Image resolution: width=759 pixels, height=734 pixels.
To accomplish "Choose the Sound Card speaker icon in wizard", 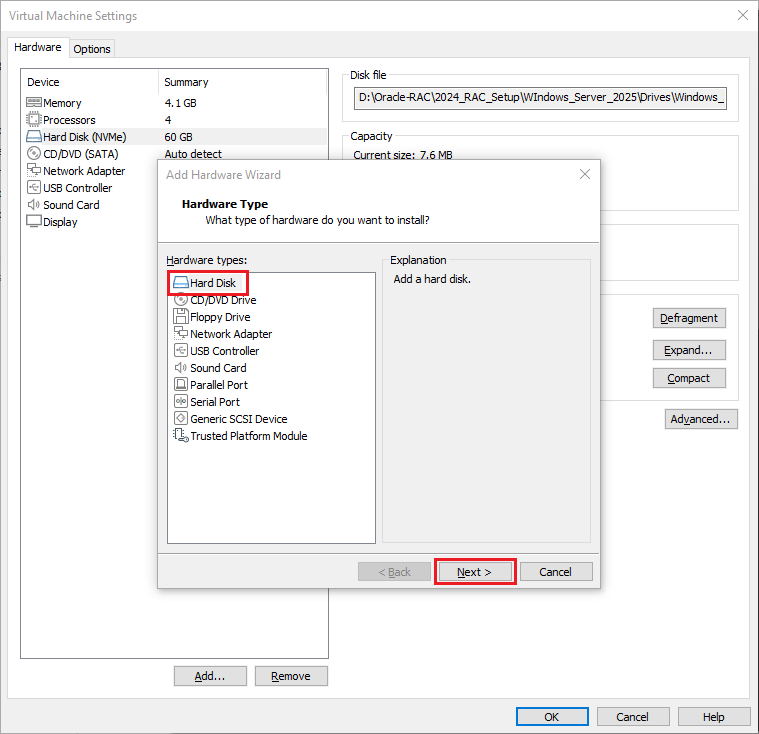I will 181,368.
